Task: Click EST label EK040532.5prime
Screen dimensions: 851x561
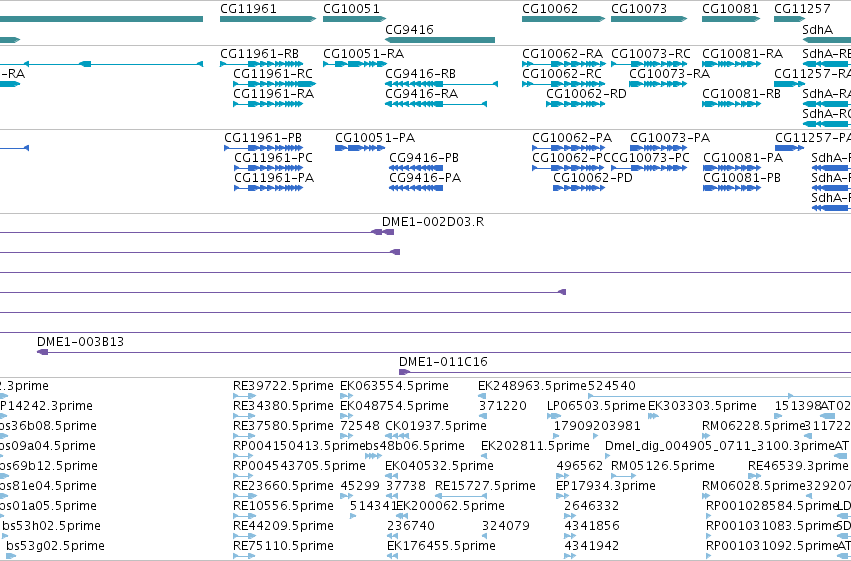Action: [x=439, y=466]
